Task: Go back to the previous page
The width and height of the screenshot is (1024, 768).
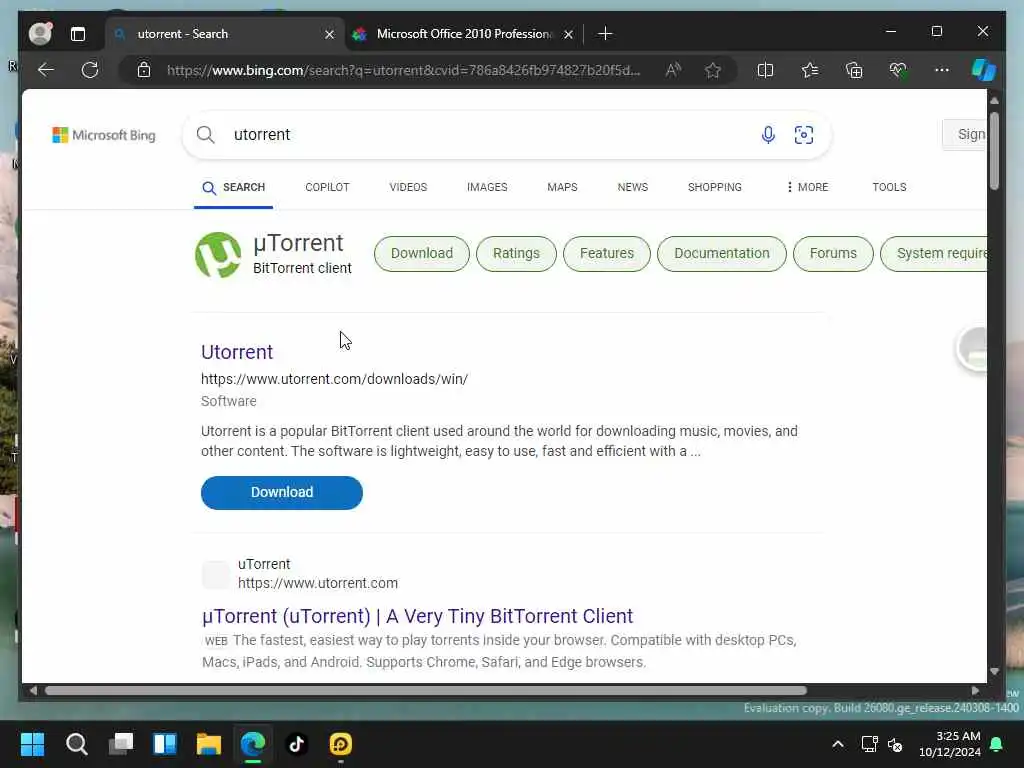Action: pyautogui.click(x=46, y=70)
